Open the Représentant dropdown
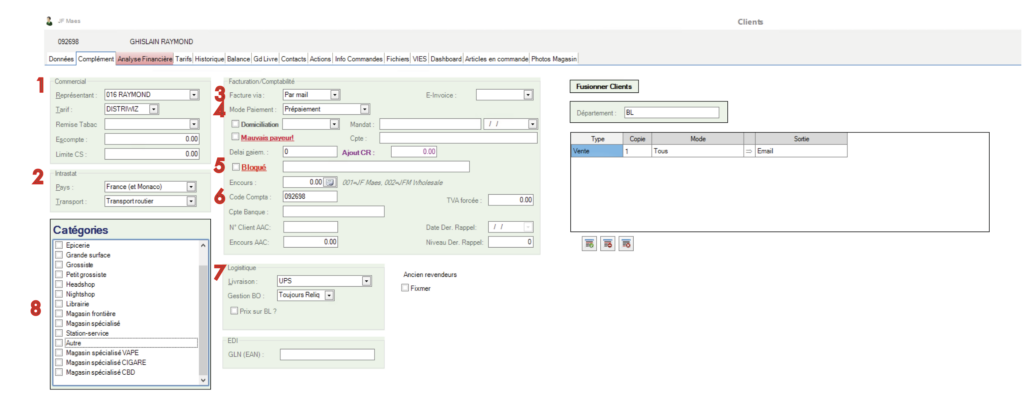This screenshot has width=1024, height=403. pyautogui.click(x=194, y=95)
